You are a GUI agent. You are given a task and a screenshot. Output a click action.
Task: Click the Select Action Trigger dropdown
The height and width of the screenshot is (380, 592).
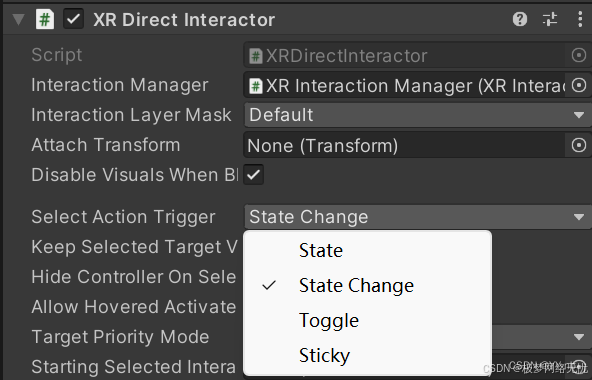[418, 217]
